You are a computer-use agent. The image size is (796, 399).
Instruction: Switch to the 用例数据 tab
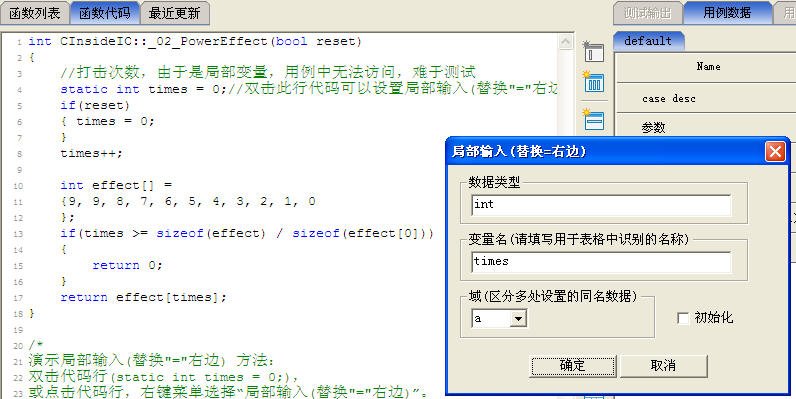727,13
